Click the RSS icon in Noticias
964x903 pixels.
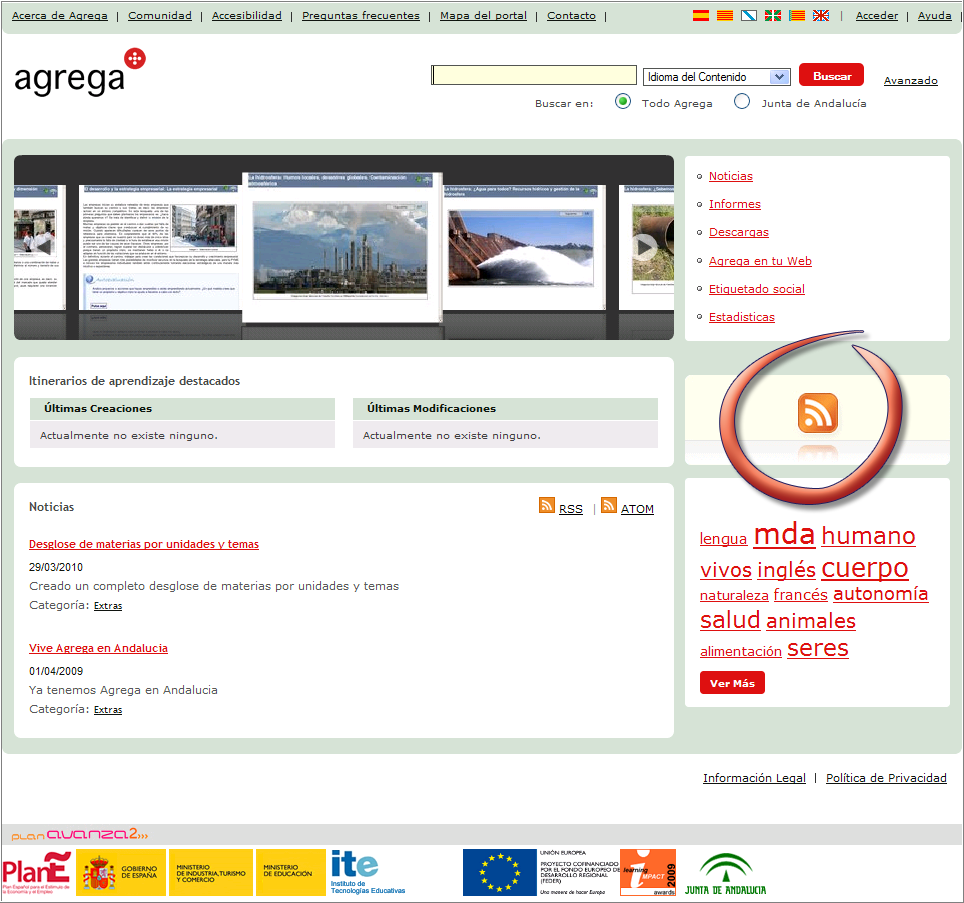(547, 505)
